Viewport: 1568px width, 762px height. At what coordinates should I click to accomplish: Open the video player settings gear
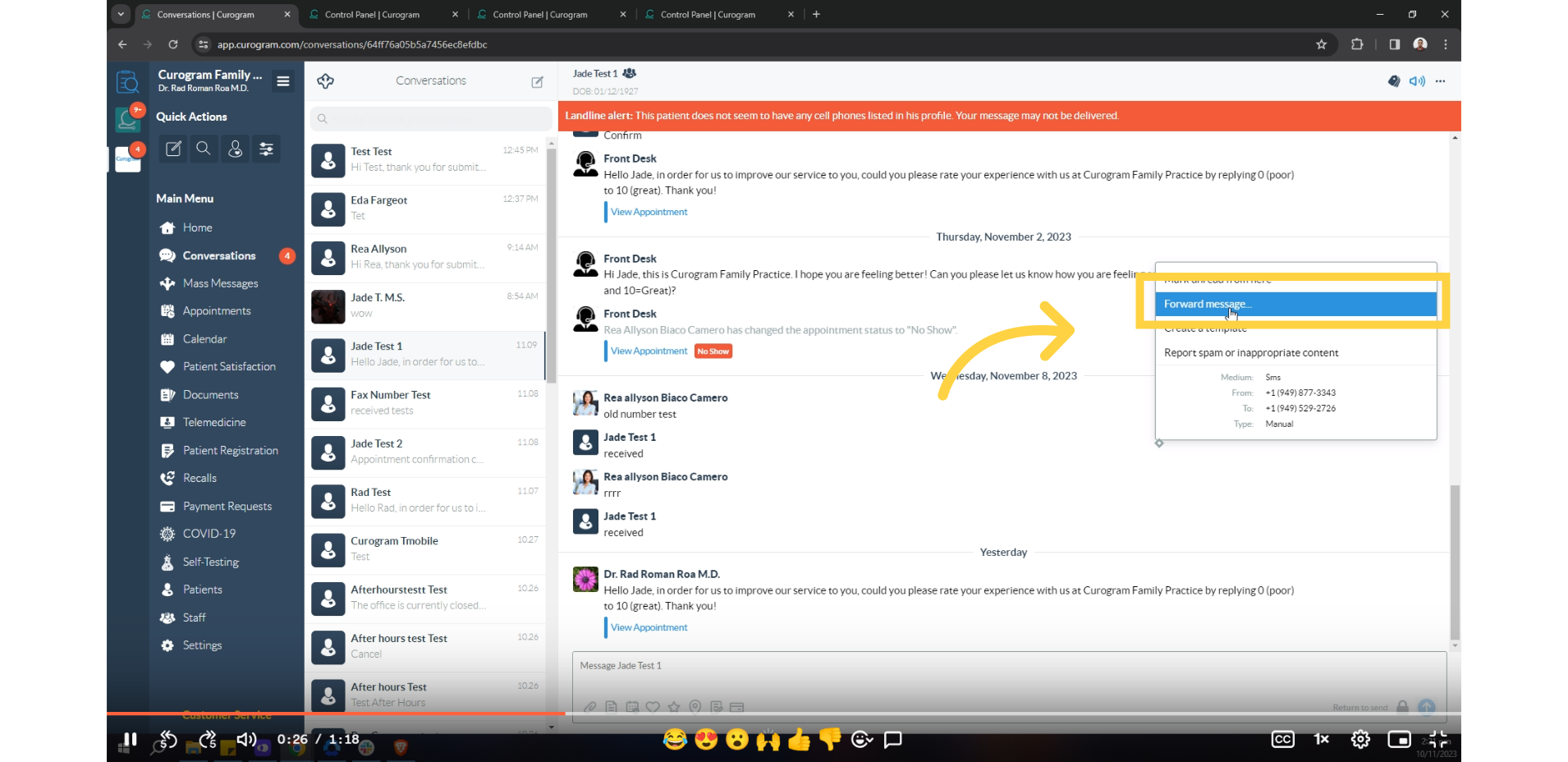click(x=1360, y=740)
